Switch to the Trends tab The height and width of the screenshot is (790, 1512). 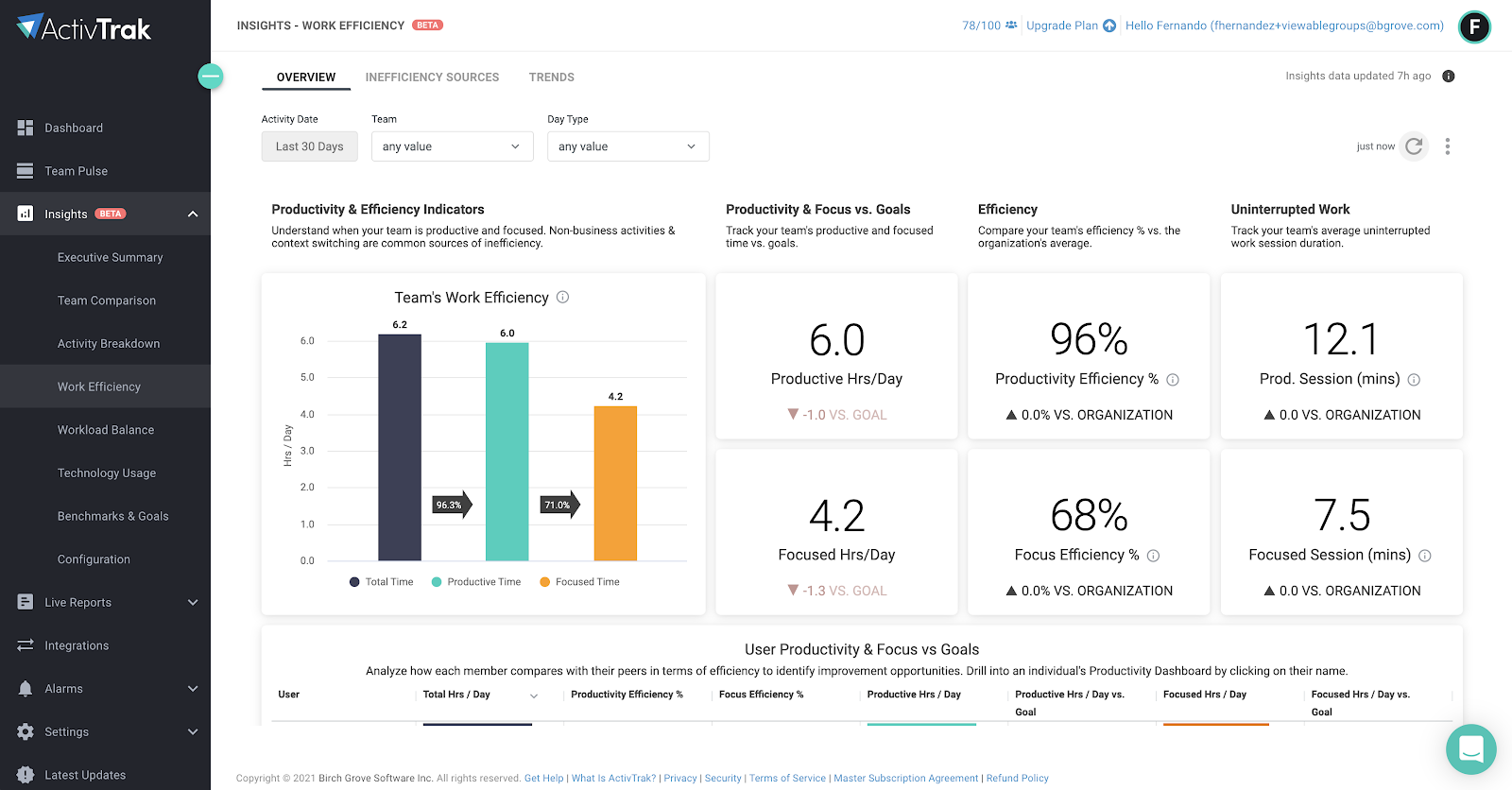(552, 77)
